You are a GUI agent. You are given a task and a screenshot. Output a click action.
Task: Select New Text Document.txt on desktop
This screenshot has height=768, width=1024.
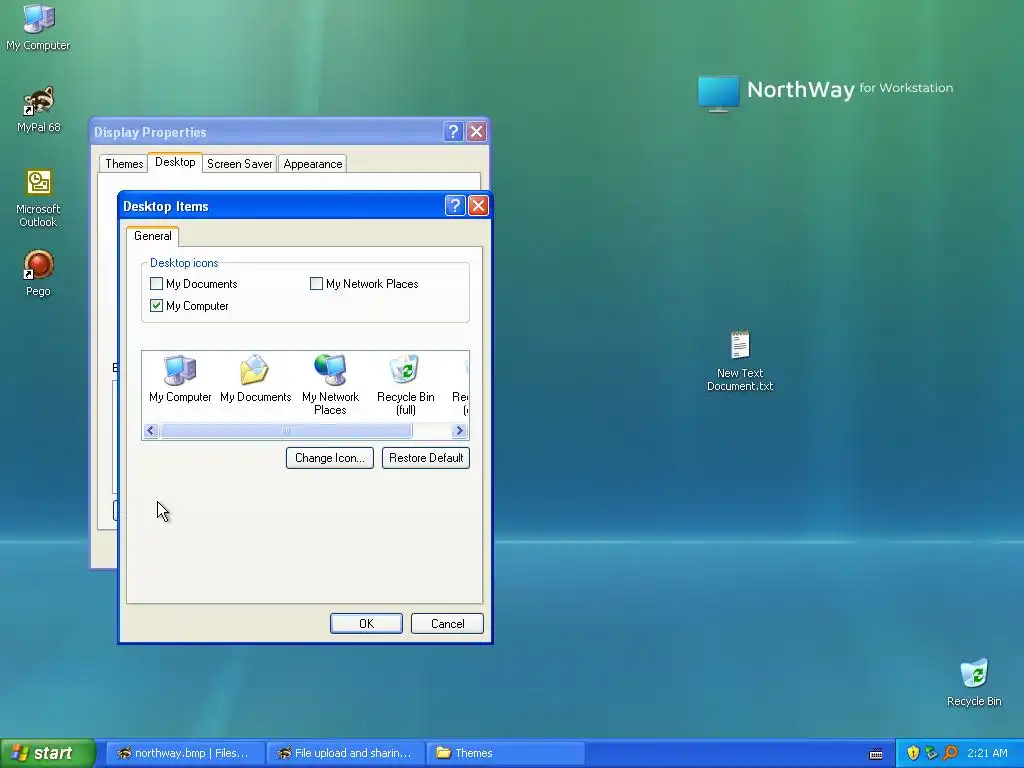click(x=740, y=360)
